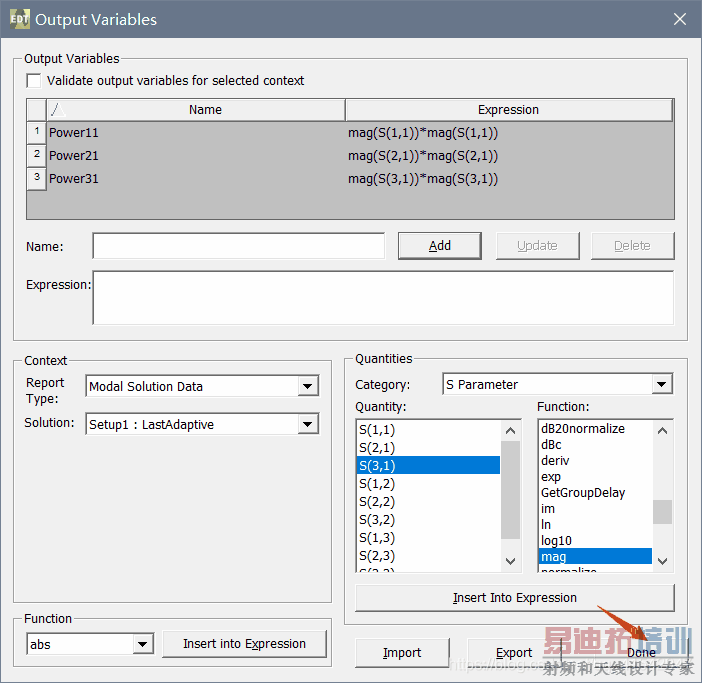Select row 2 header of Power21

[37, 155]
